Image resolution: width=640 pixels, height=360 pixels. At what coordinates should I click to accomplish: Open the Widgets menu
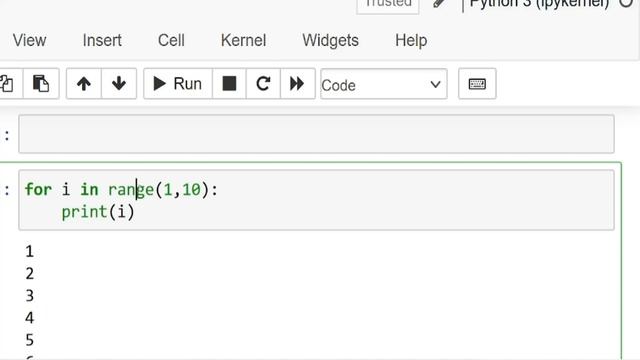tap(330, 40)
